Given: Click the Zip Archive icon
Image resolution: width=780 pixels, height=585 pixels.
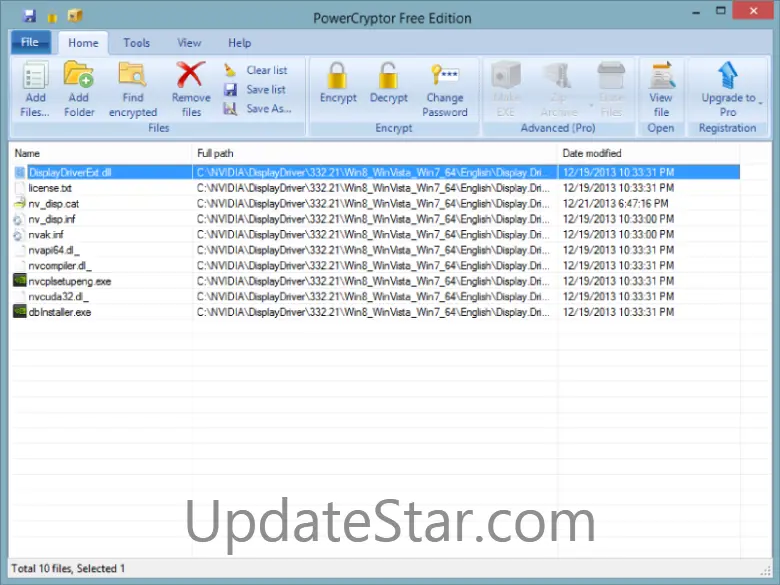Looking at the screenshot, I should pyautogui.click(x=557, y=75).
